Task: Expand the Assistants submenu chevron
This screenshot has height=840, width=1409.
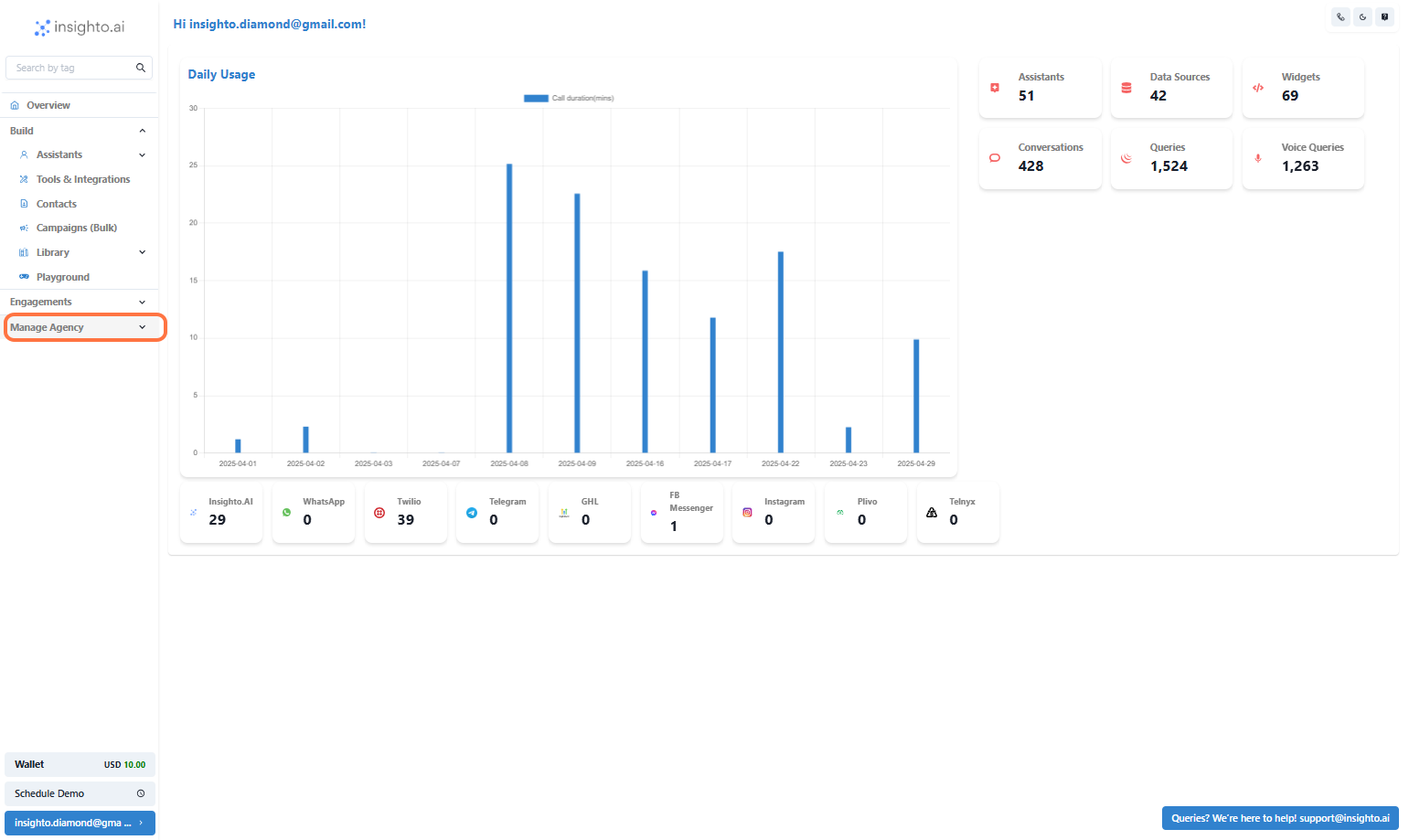Action: click(142, 155)
